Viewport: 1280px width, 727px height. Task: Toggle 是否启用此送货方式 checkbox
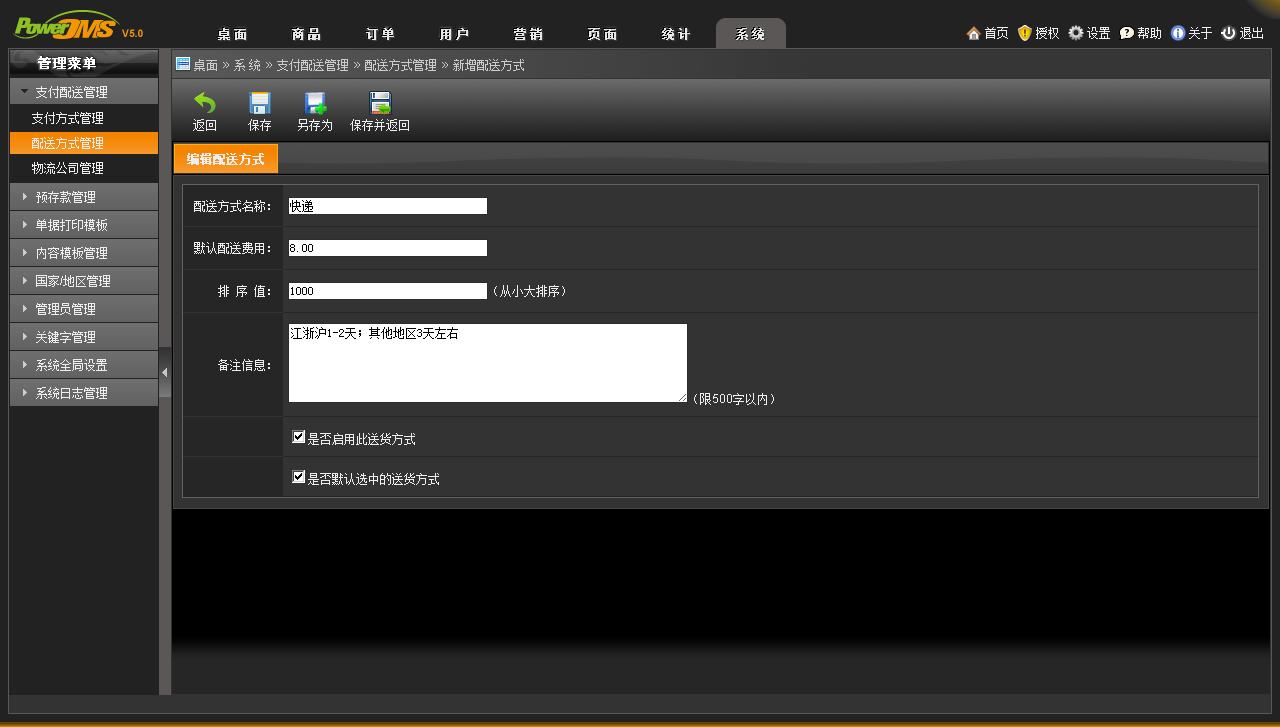[x=298, y=437]
